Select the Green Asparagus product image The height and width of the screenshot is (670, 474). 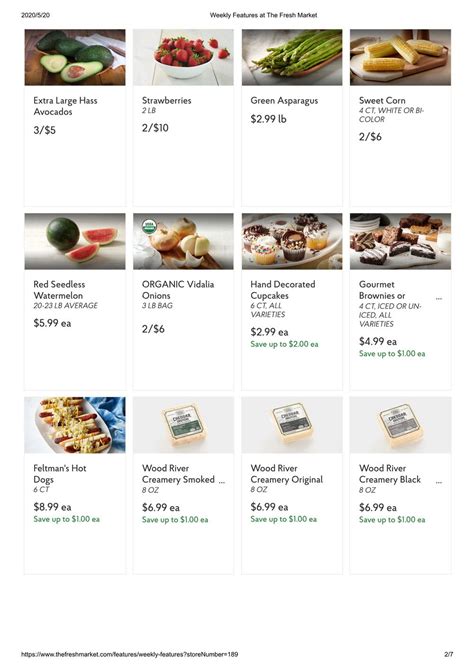[x=292, y=57]
